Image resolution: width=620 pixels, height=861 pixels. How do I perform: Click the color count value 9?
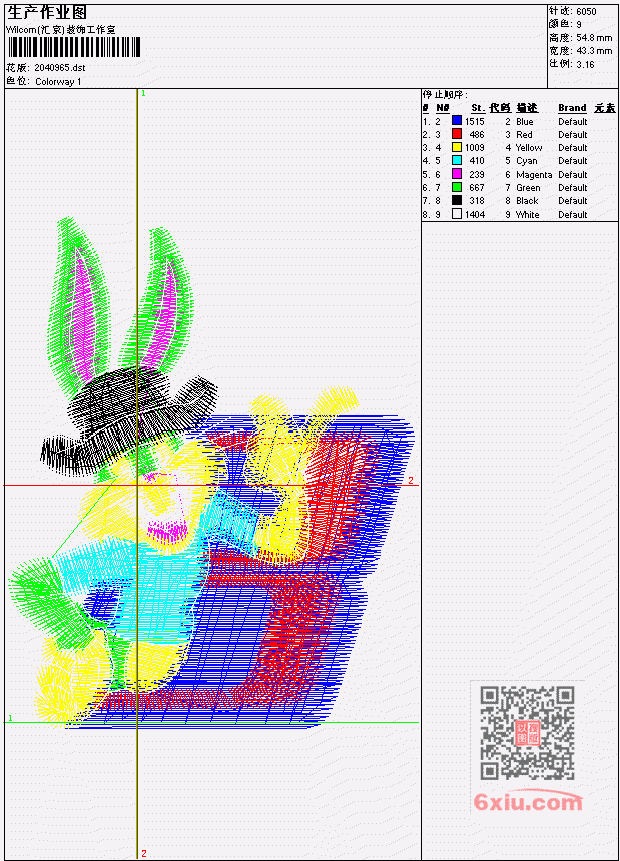[579, 25]
